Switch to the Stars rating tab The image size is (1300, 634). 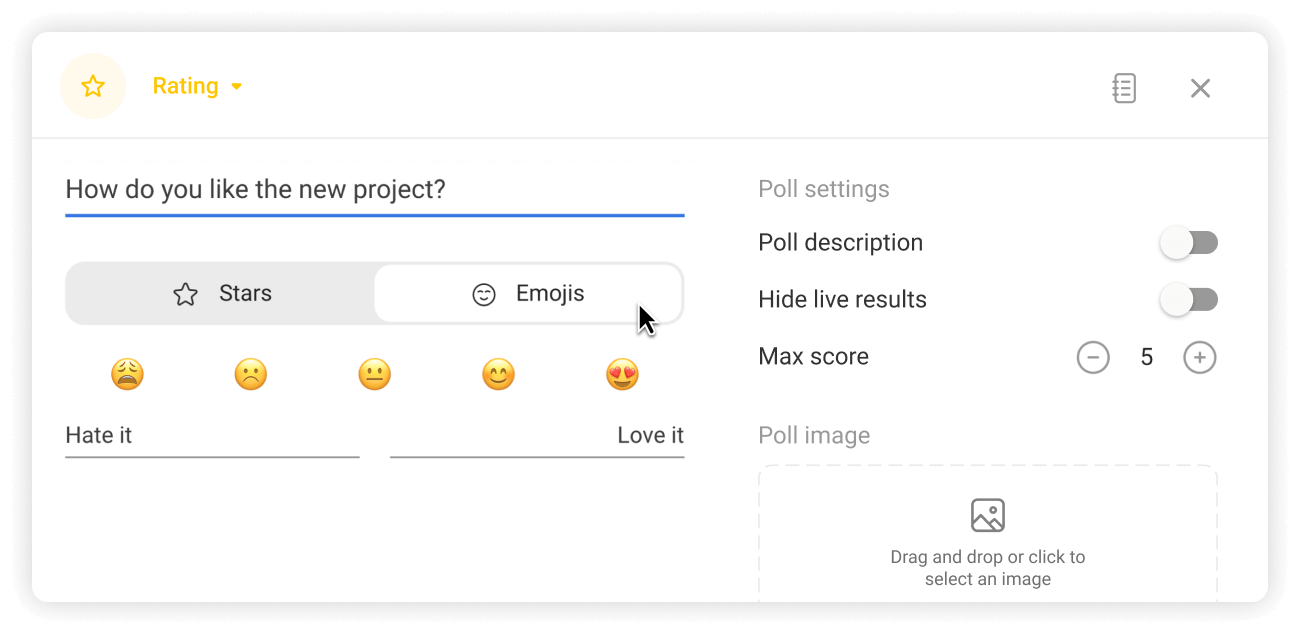tap(221, 294)
